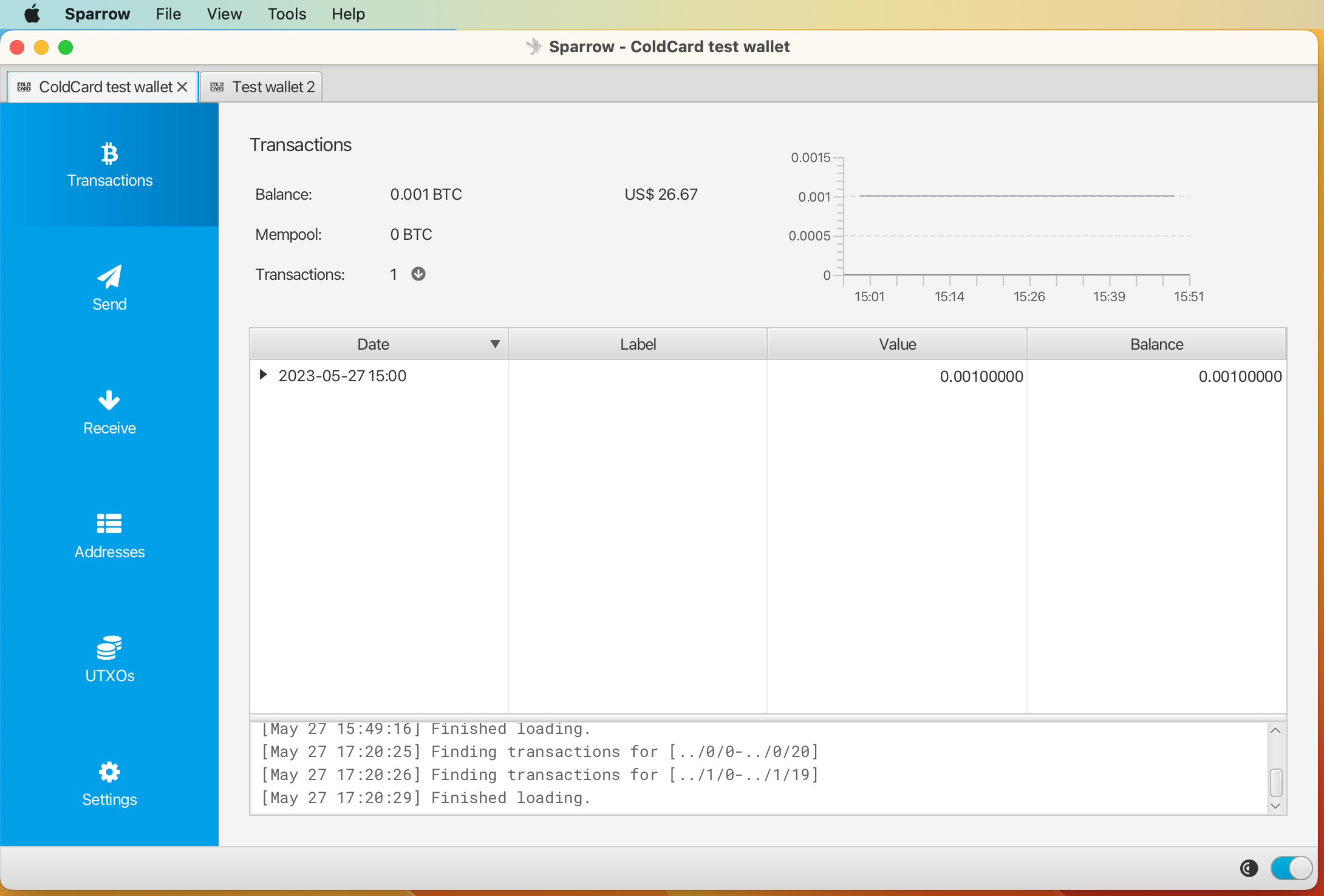The image size is (1324, 896).
Task: Click the log panel scrollbar thumb
Action: click(x=1276, y=782)
